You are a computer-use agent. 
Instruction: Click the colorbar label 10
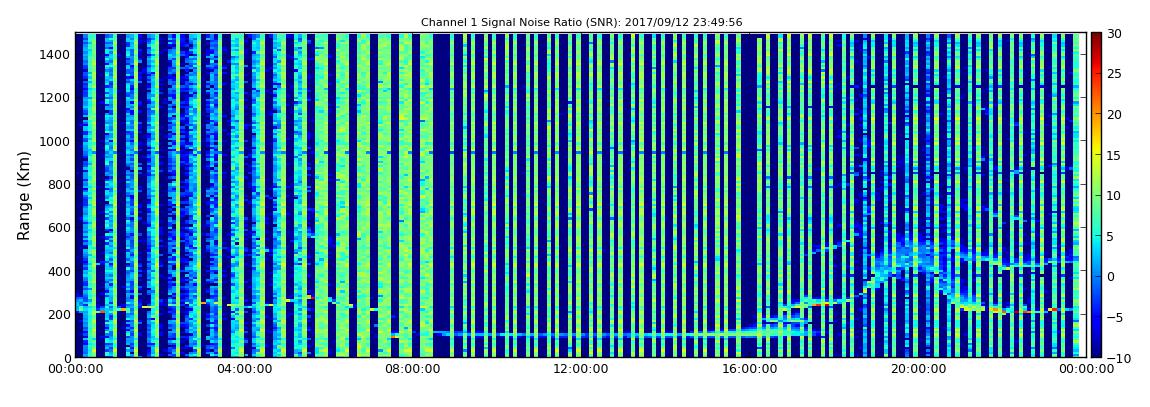tap(1115, 196)
